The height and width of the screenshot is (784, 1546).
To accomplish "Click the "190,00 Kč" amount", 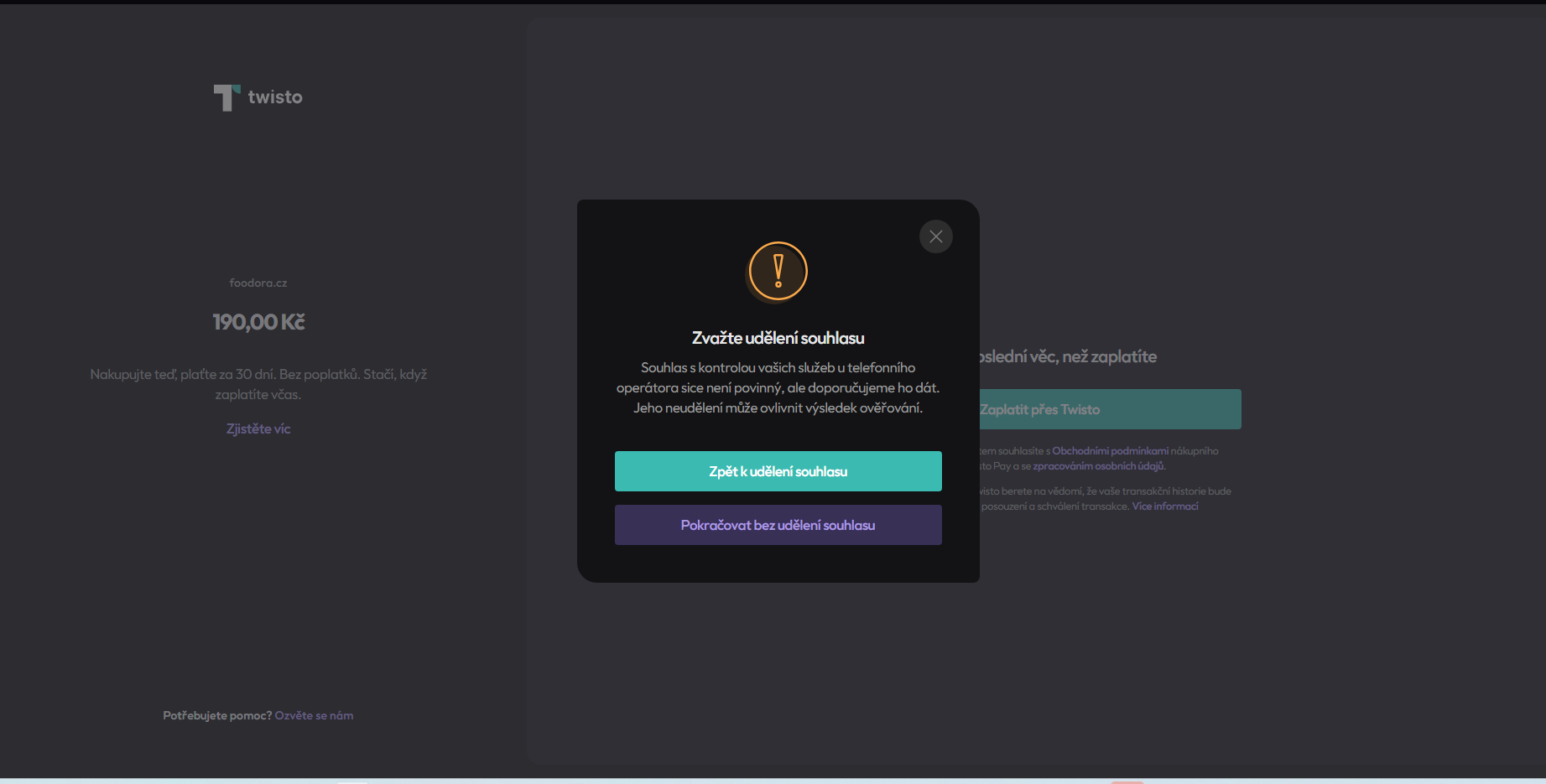I will tap(258, 322).
